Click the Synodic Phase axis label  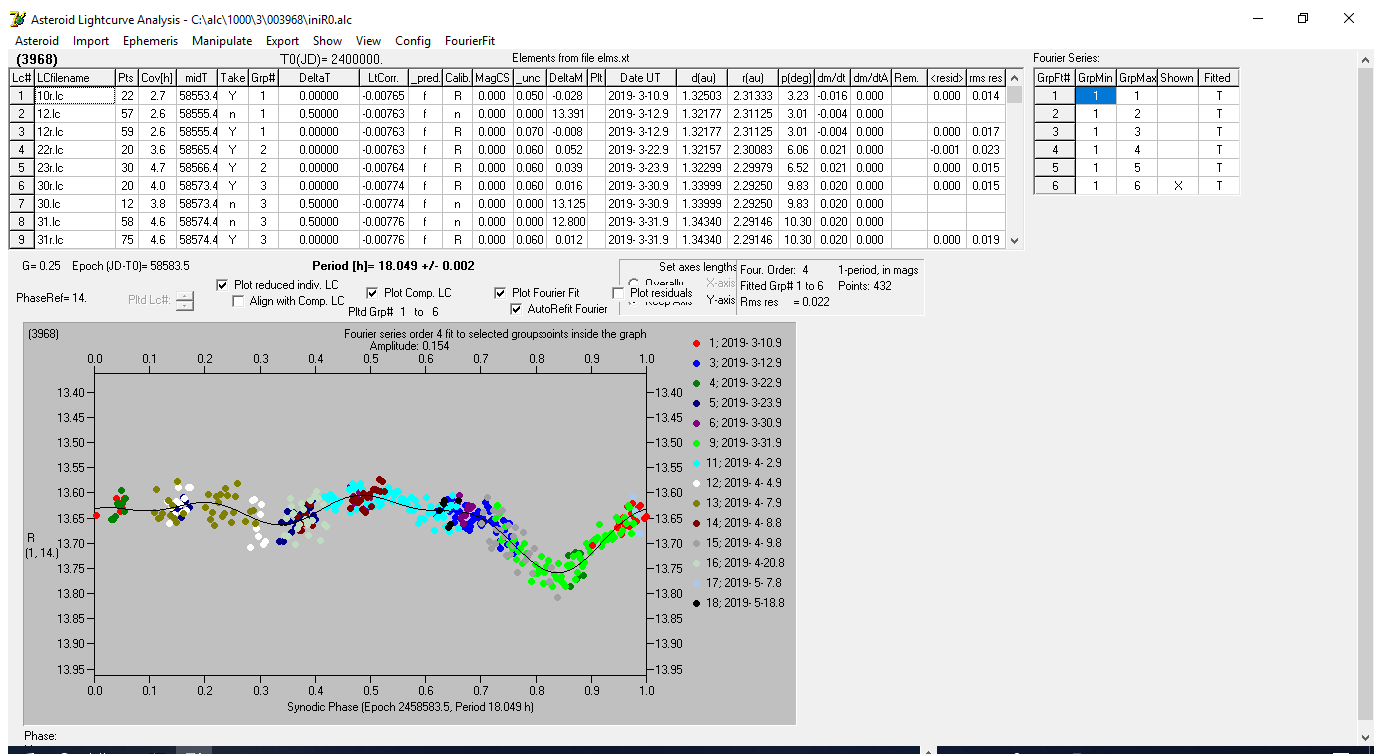tap(411, 706)
